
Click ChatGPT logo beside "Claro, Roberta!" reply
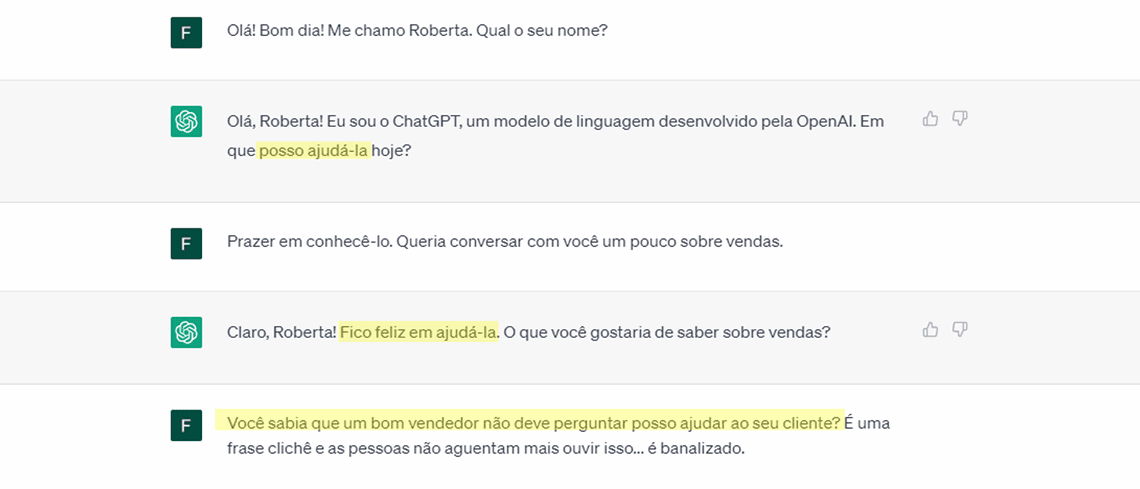pos(186,332)
